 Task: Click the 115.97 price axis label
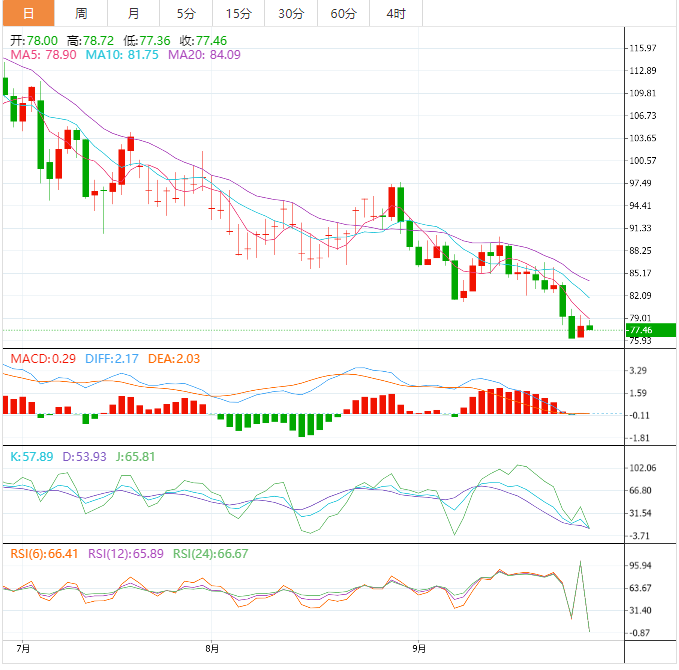(x=643, y=48)
